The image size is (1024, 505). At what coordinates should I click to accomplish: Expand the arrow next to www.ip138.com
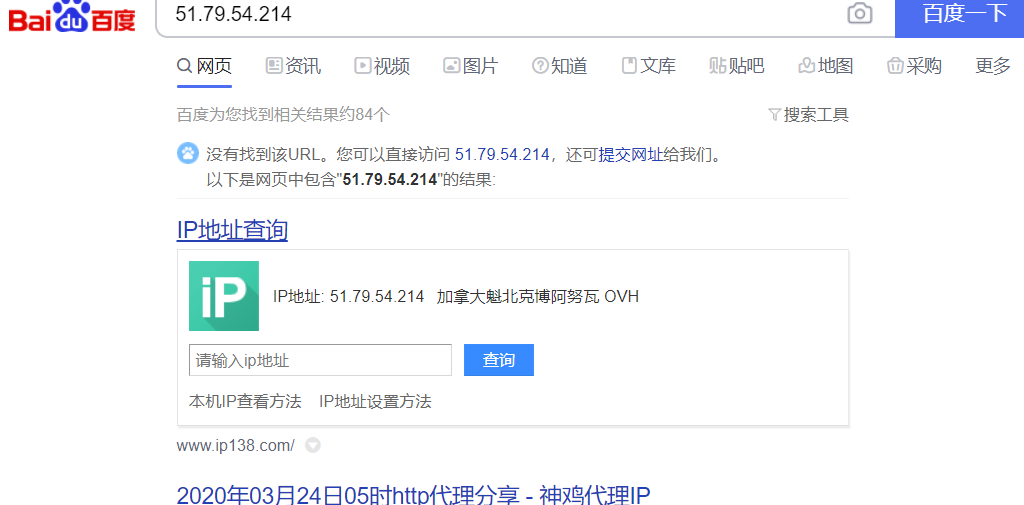pyautogui.click(x=313, y=446)
